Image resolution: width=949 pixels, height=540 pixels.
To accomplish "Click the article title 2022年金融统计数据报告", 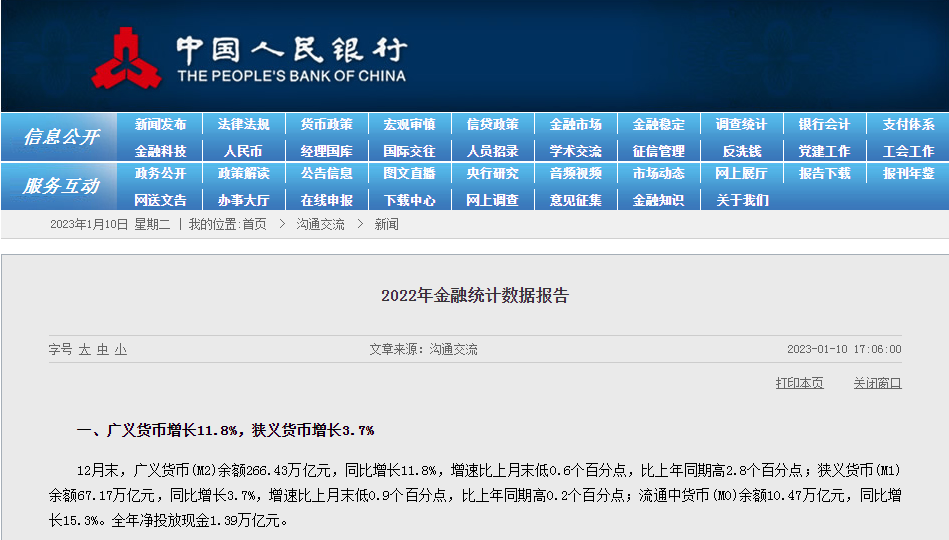I will [x=475, y=295].
